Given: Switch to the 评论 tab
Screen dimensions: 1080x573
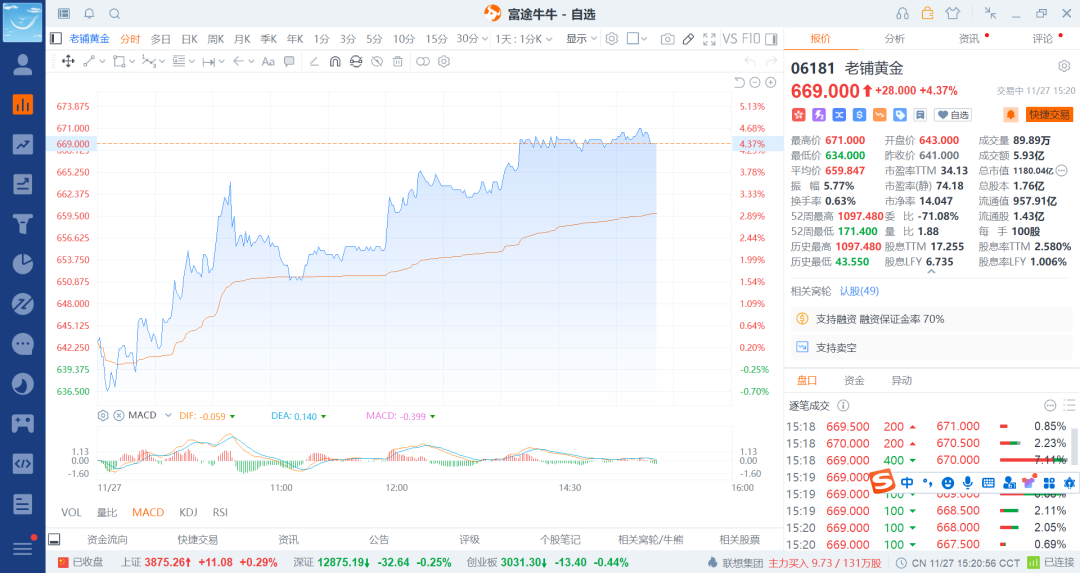Looking at the screenshot, I should pyautogui.click(x=1043, y=39).
